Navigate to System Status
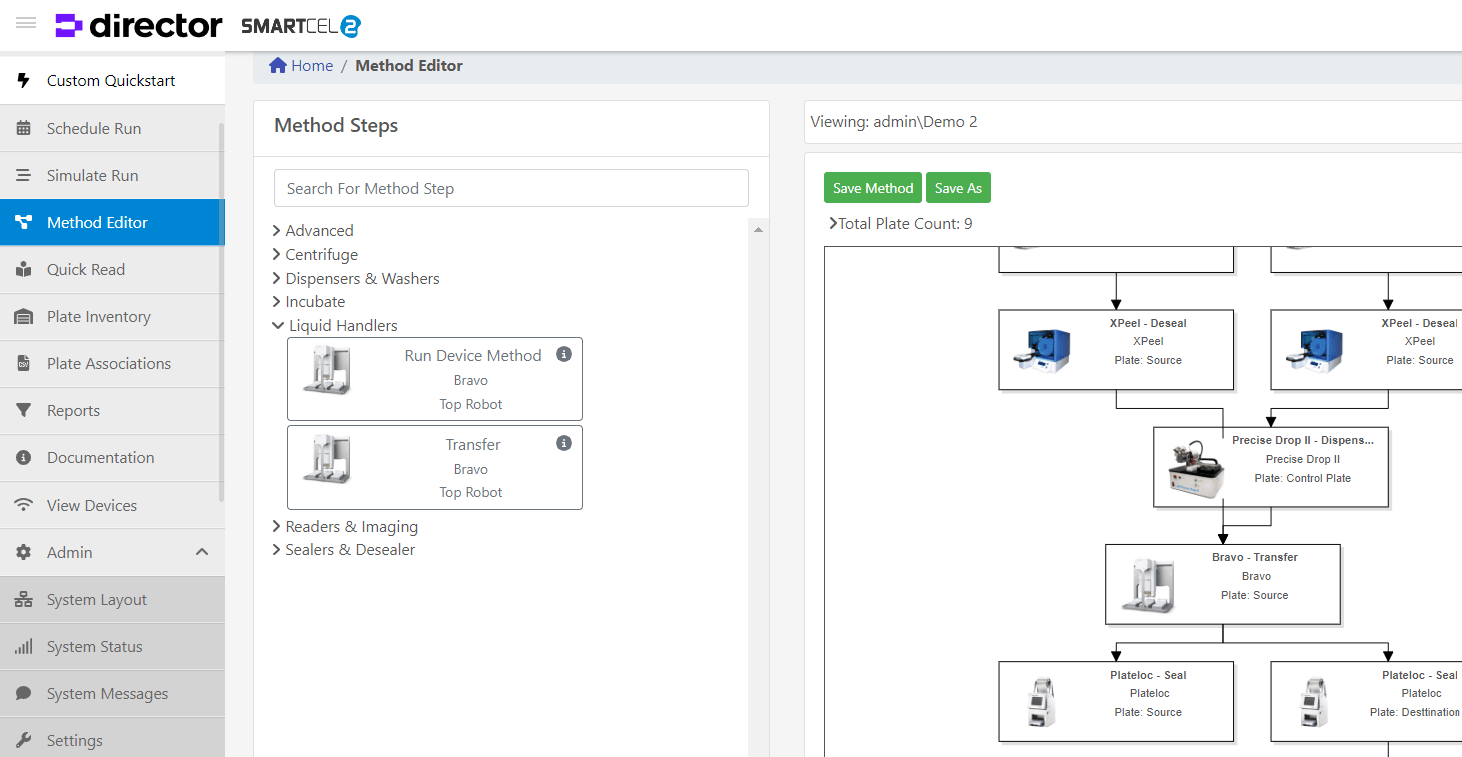The height and width of the screenshot is (757, 1462). click(112, 647)
